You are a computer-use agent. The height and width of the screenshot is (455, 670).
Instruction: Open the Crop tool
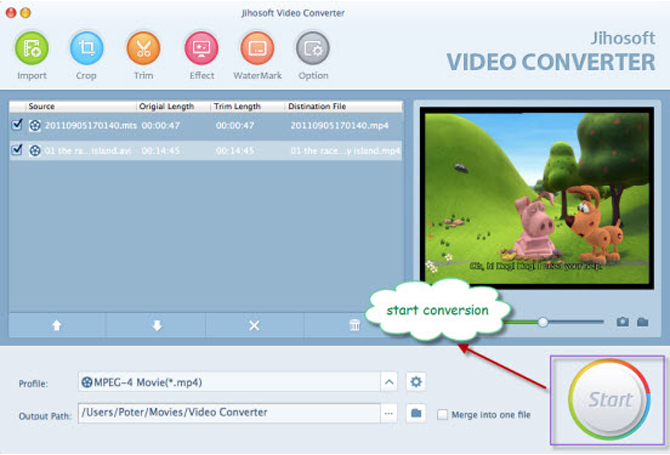[x=87, y=48]
